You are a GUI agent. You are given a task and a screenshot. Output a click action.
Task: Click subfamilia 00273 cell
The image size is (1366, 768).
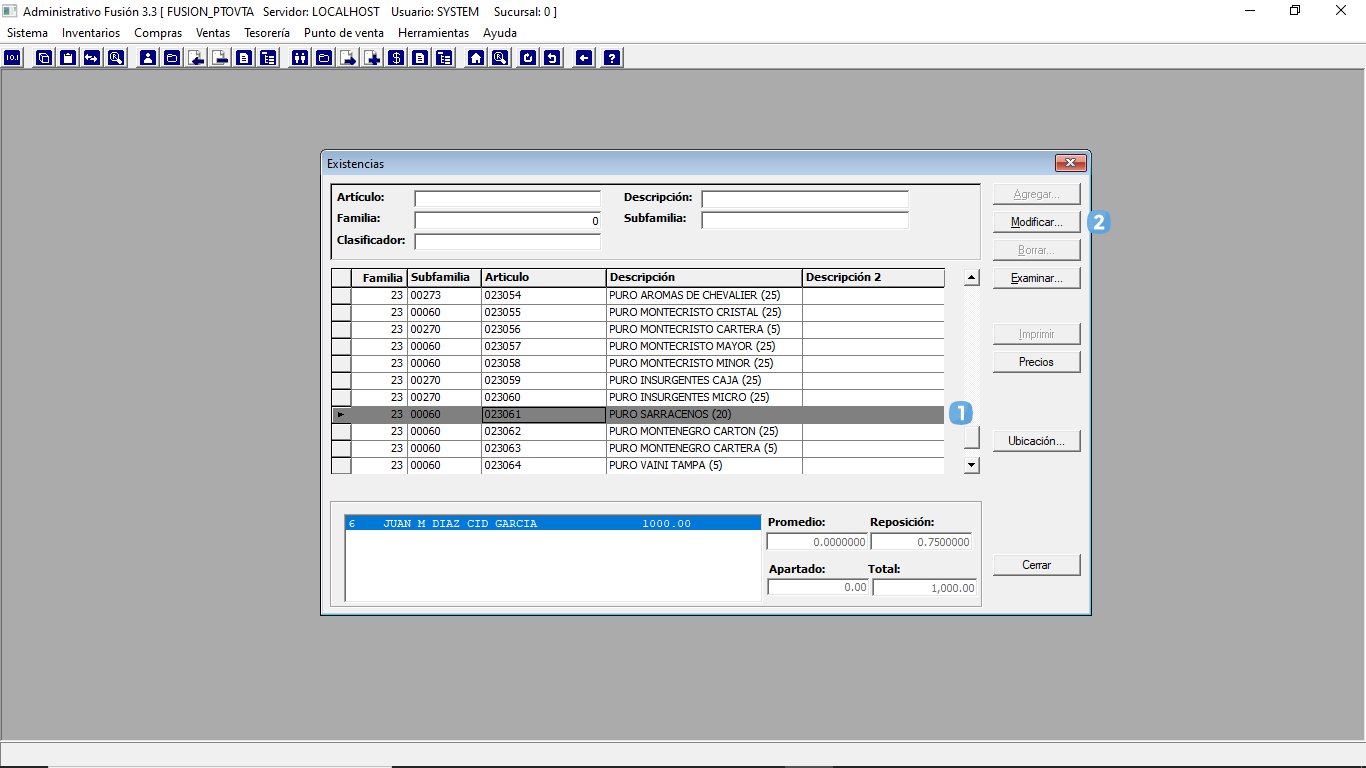444,295
